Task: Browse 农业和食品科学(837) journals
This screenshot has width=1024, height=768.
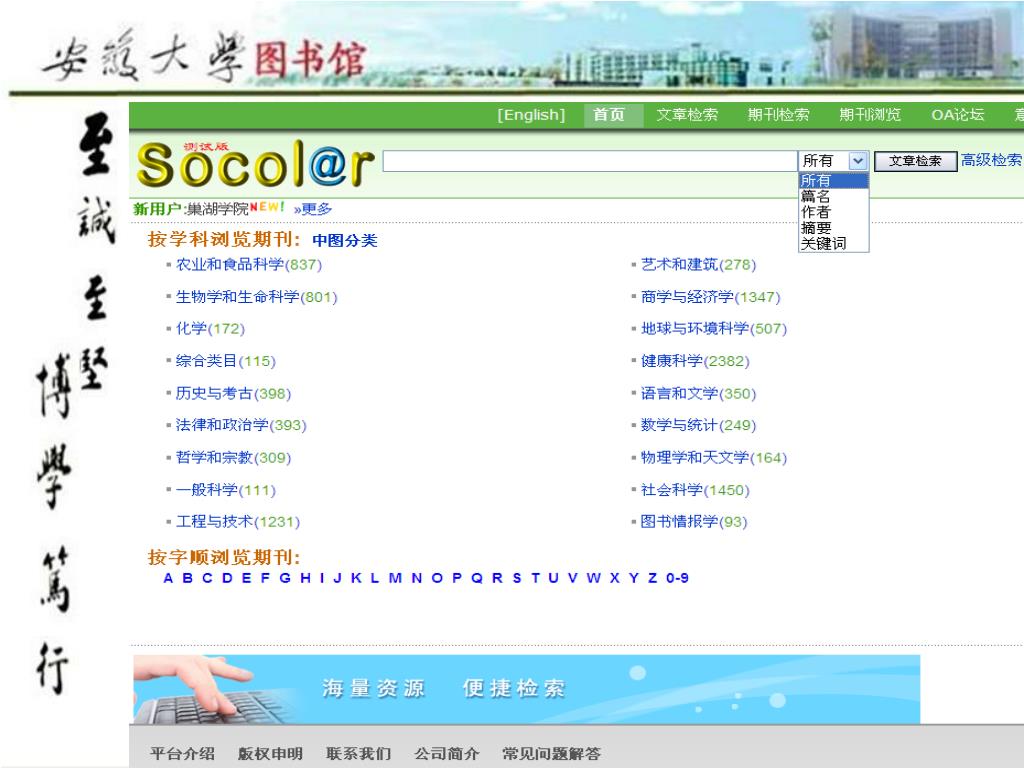Action: pyautogui.click(x=249, y=264)
